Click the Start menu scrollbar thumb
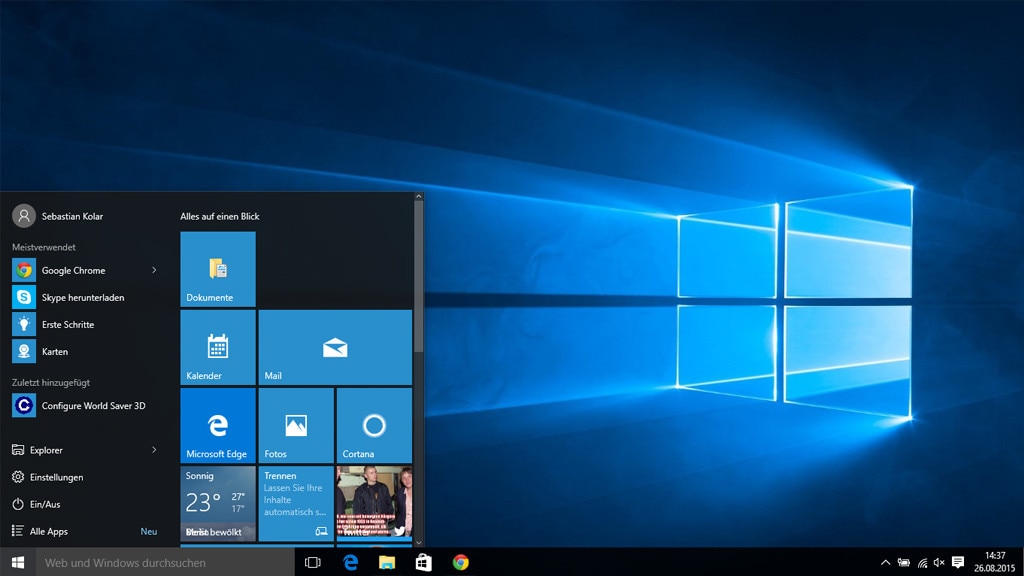Image resolution: width=1024 pixels, height=576 pixels. point(419,277)
